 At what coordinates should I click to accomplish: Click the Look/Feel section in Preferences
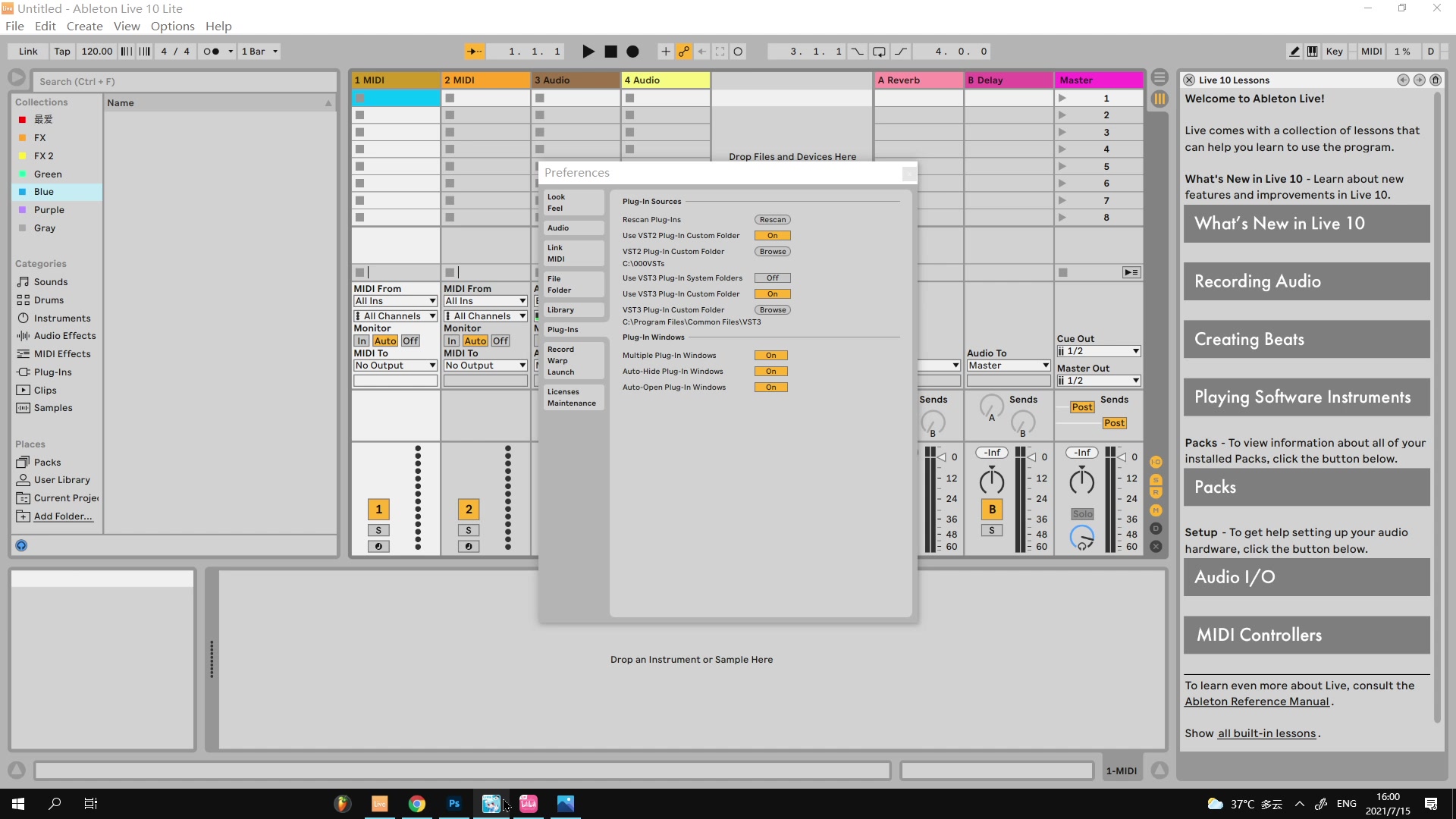coord(556,202)
